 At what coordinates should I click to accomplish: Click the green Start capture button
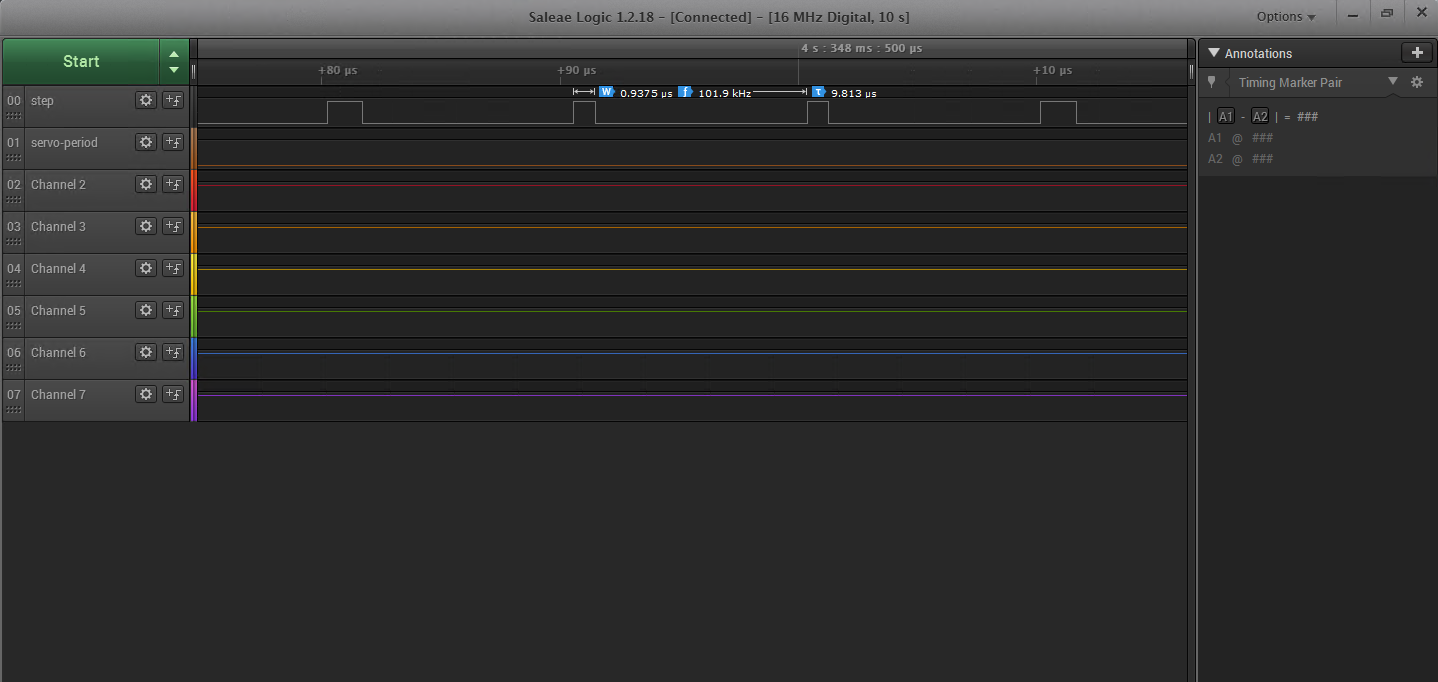[x=81, y=61]
